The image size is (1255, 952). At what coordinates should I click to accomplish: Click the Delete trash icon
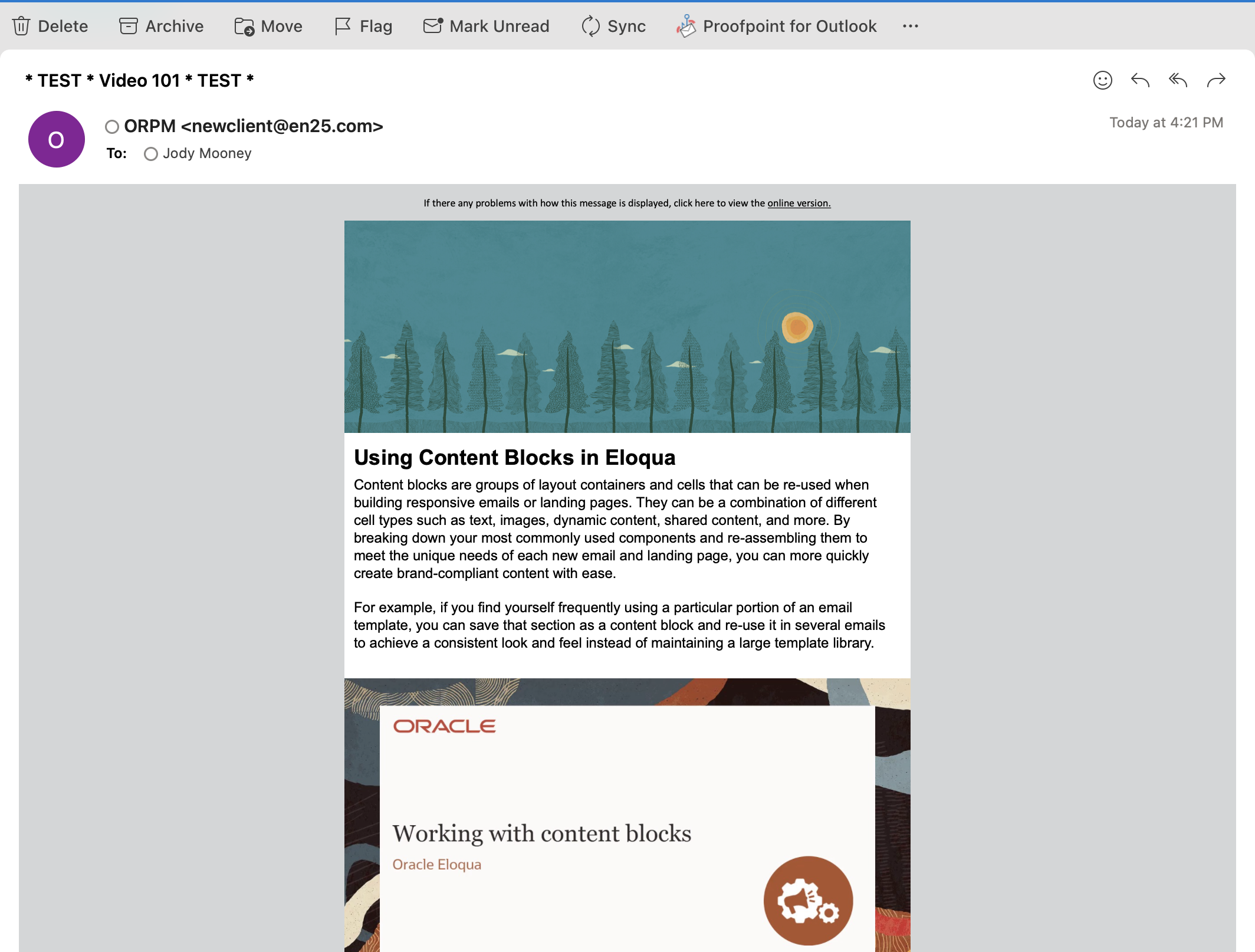[x=21, y=27]
